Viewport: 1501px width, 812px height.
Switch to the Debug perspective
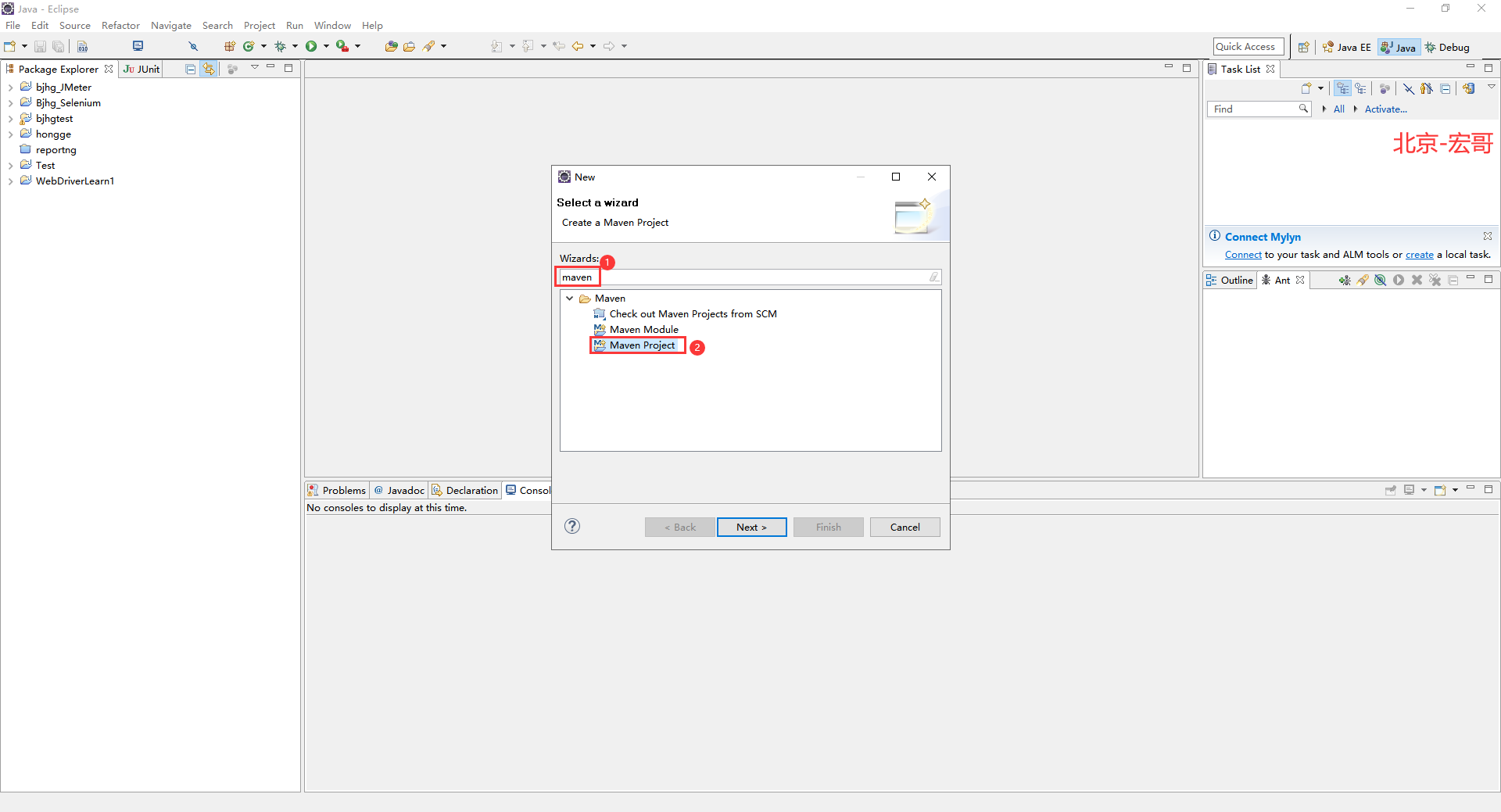1447,47
